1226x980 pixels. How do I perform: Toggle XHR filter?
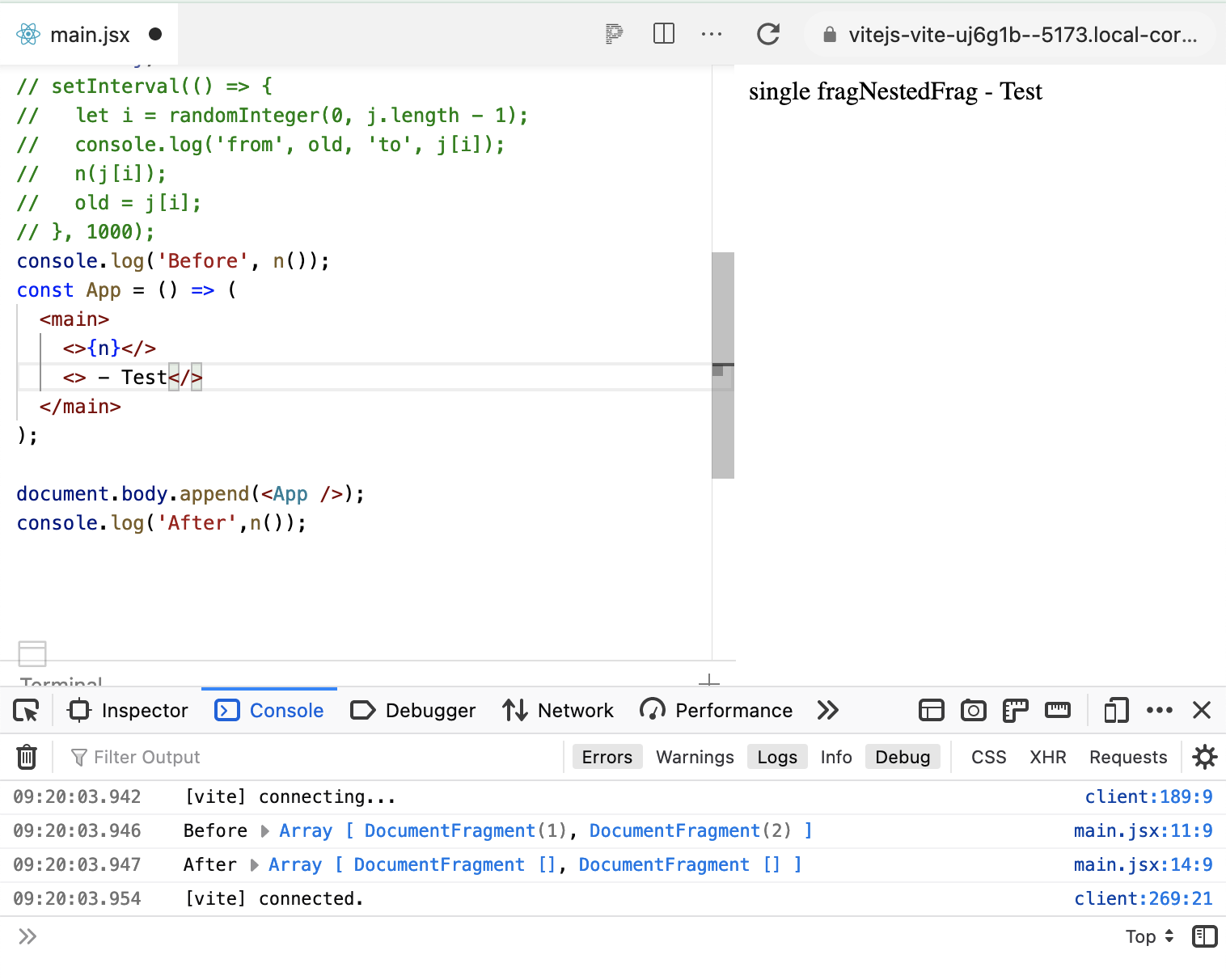tap(1048, 757)
